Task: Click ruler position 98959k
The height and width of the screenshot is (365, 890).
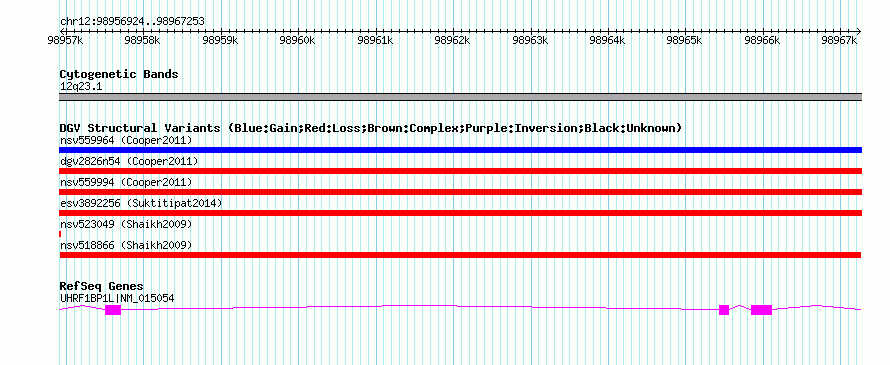Action: click(221, 40)
